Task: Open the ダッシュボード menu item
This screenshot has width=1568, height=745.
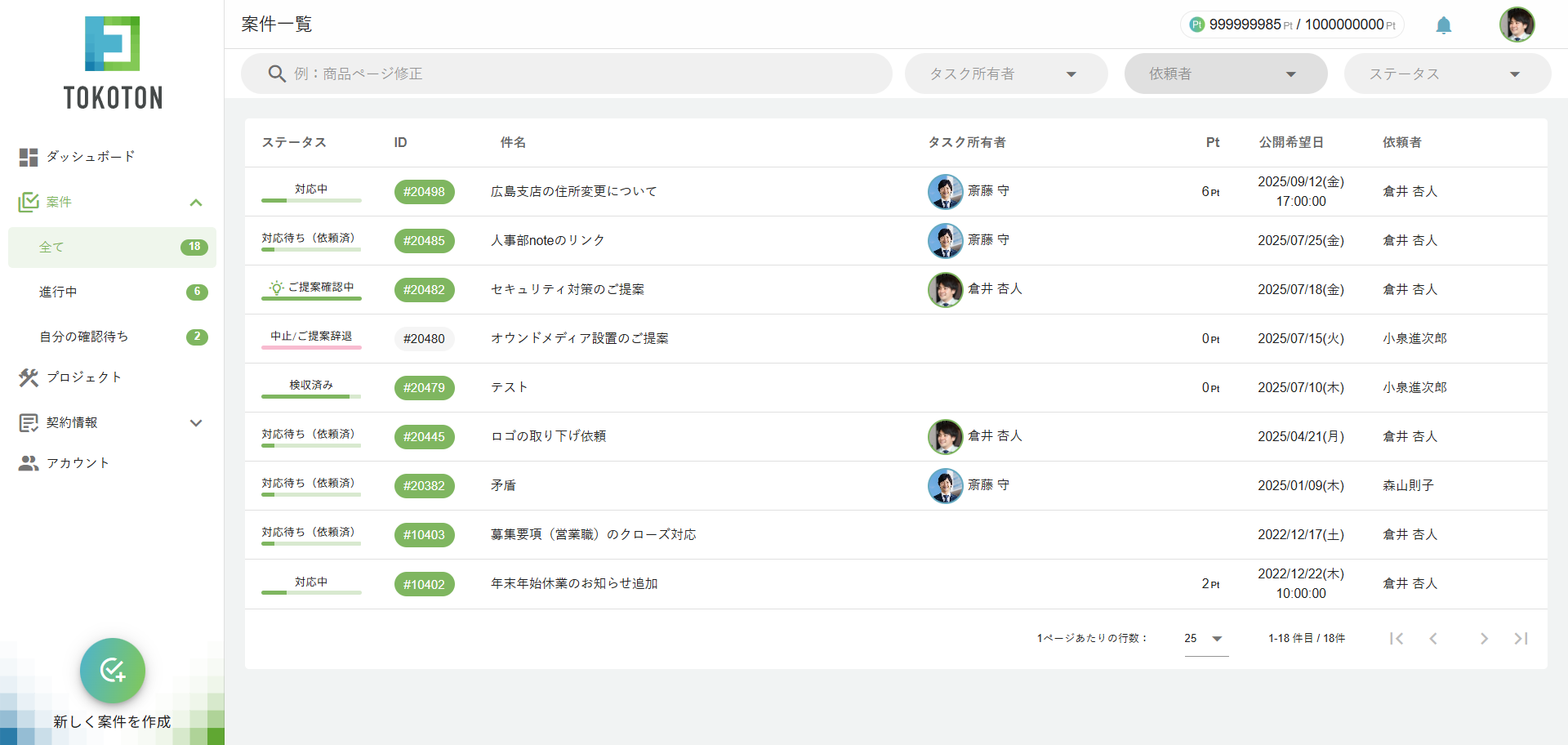Action: point(90,156)
